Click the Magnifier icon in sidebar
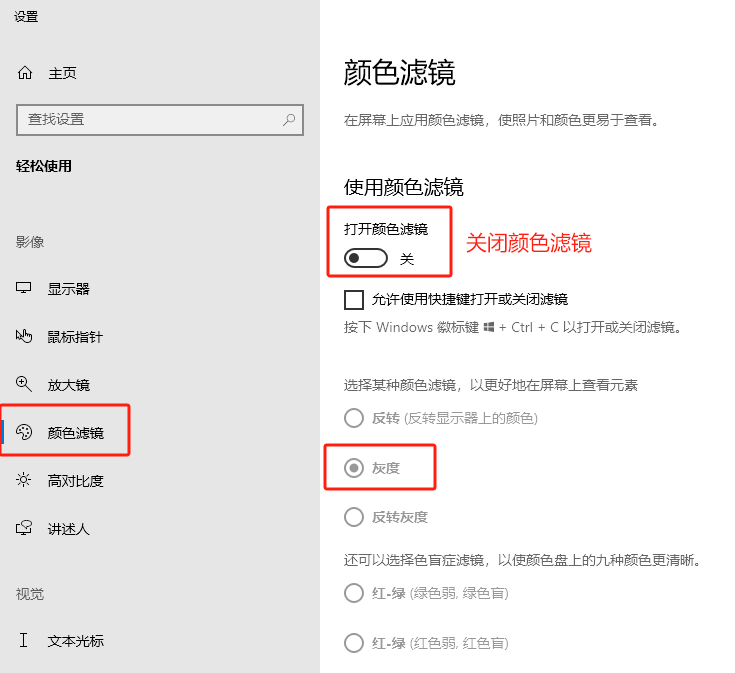The height and width of the screenshot is (673, 735). [25, 385]
